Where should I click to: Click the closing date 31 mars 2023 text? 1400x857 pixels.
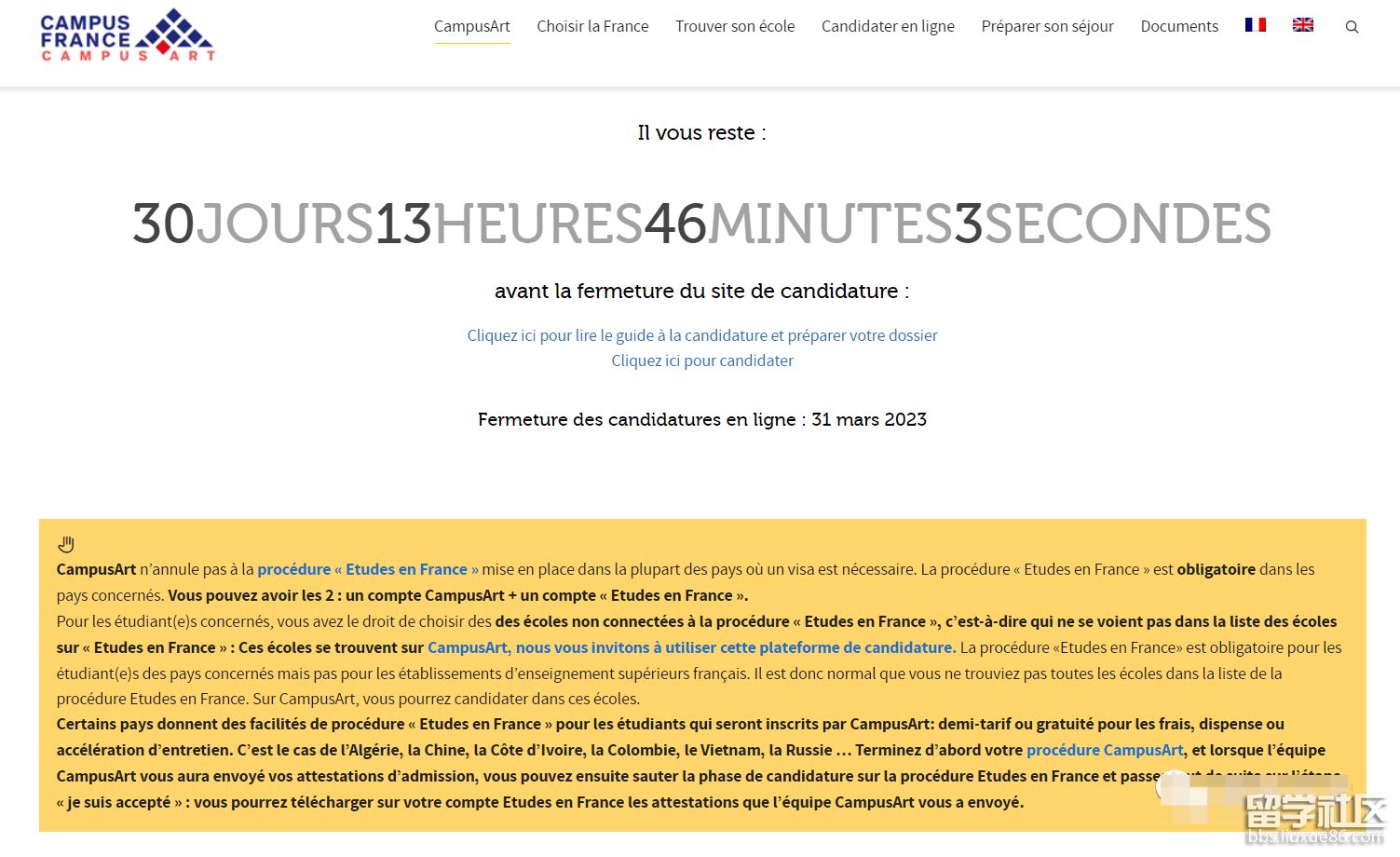pos(868,419)
